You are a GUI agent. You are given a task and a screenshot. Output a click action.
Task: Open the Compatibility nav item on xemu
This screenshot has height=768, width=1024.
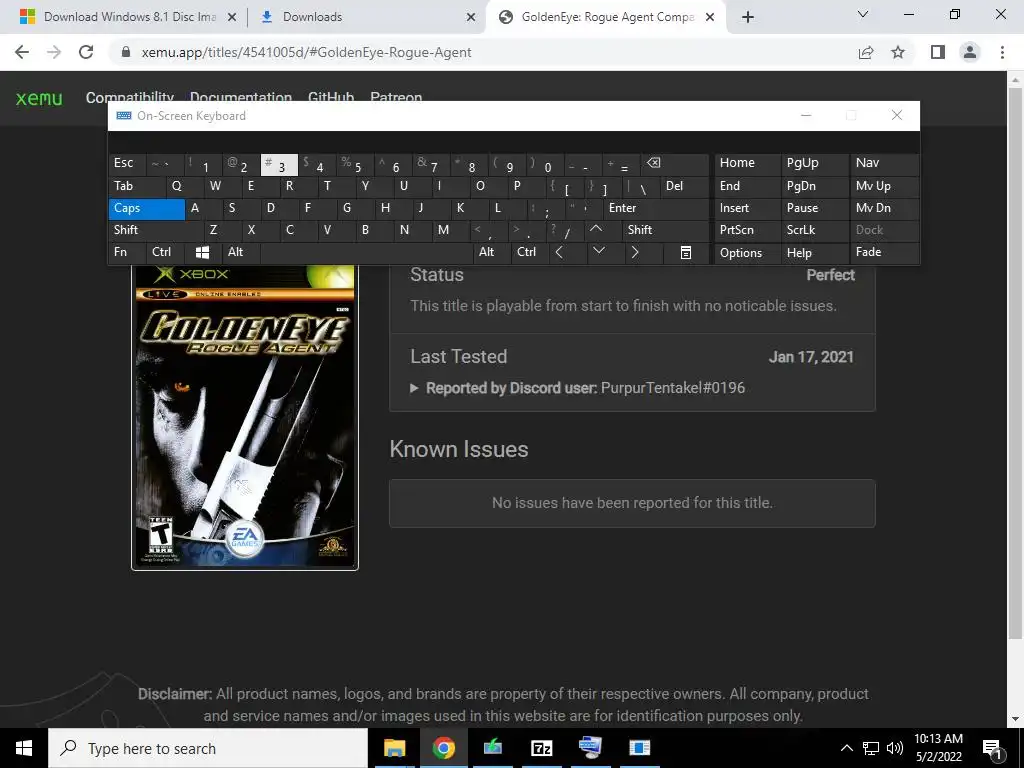130,97
